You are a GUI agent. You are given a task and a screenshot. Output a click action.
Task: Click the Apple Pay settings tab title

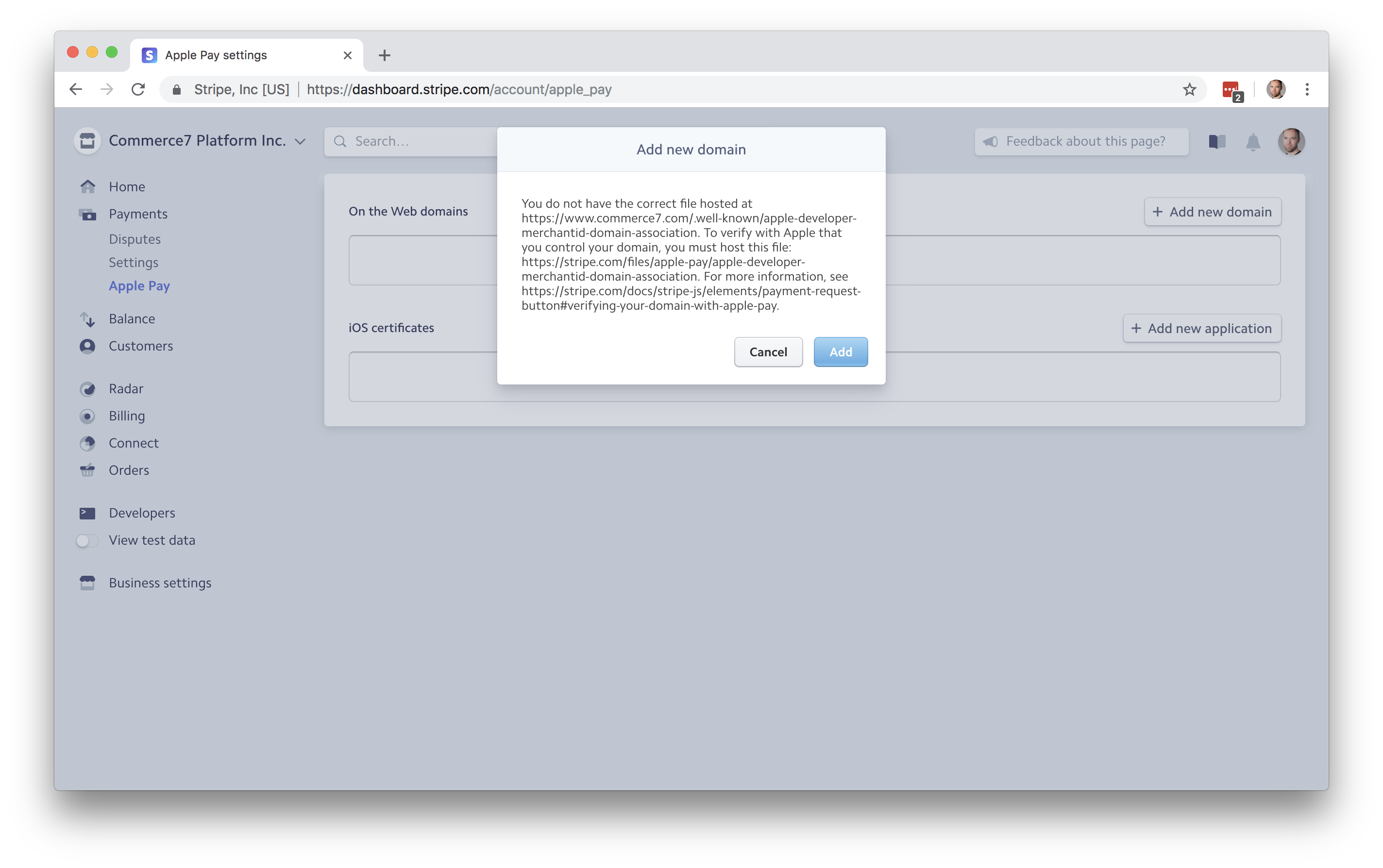pyautogui.click(x=216, y=55)
